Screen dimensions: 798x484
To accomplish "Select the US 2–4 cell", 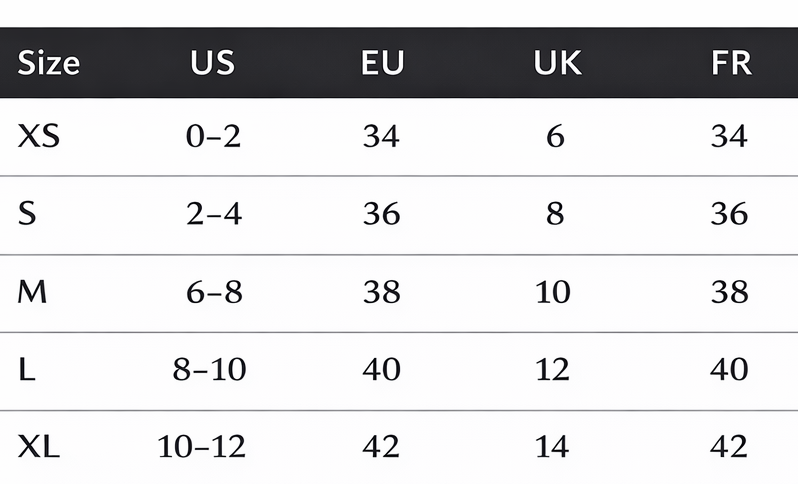I will tap(213, 214).
